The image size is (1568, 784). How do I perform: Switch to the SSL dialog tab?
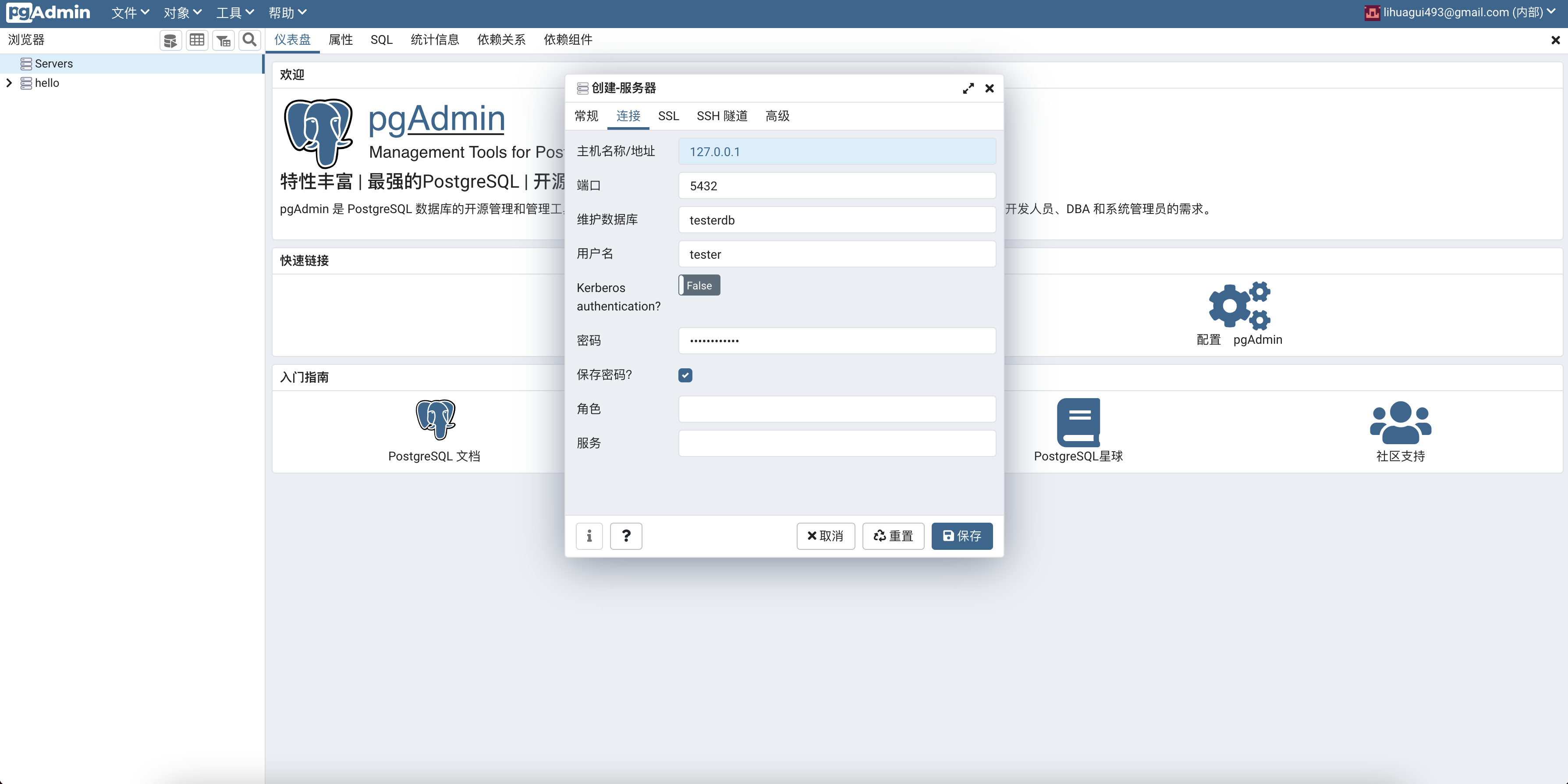[x=668, y=116]
